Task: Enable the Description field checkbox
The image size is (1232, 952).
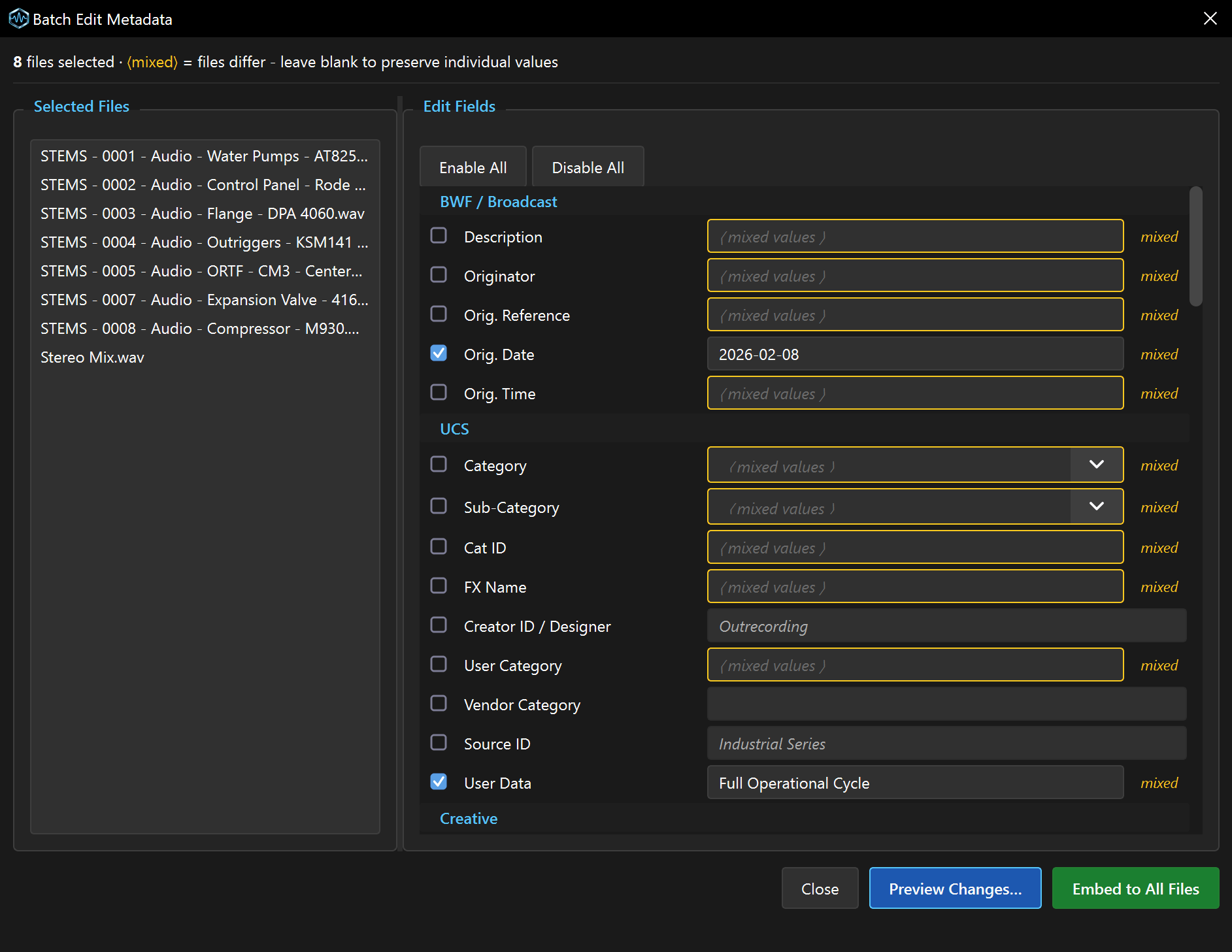Action: (439, 235)
